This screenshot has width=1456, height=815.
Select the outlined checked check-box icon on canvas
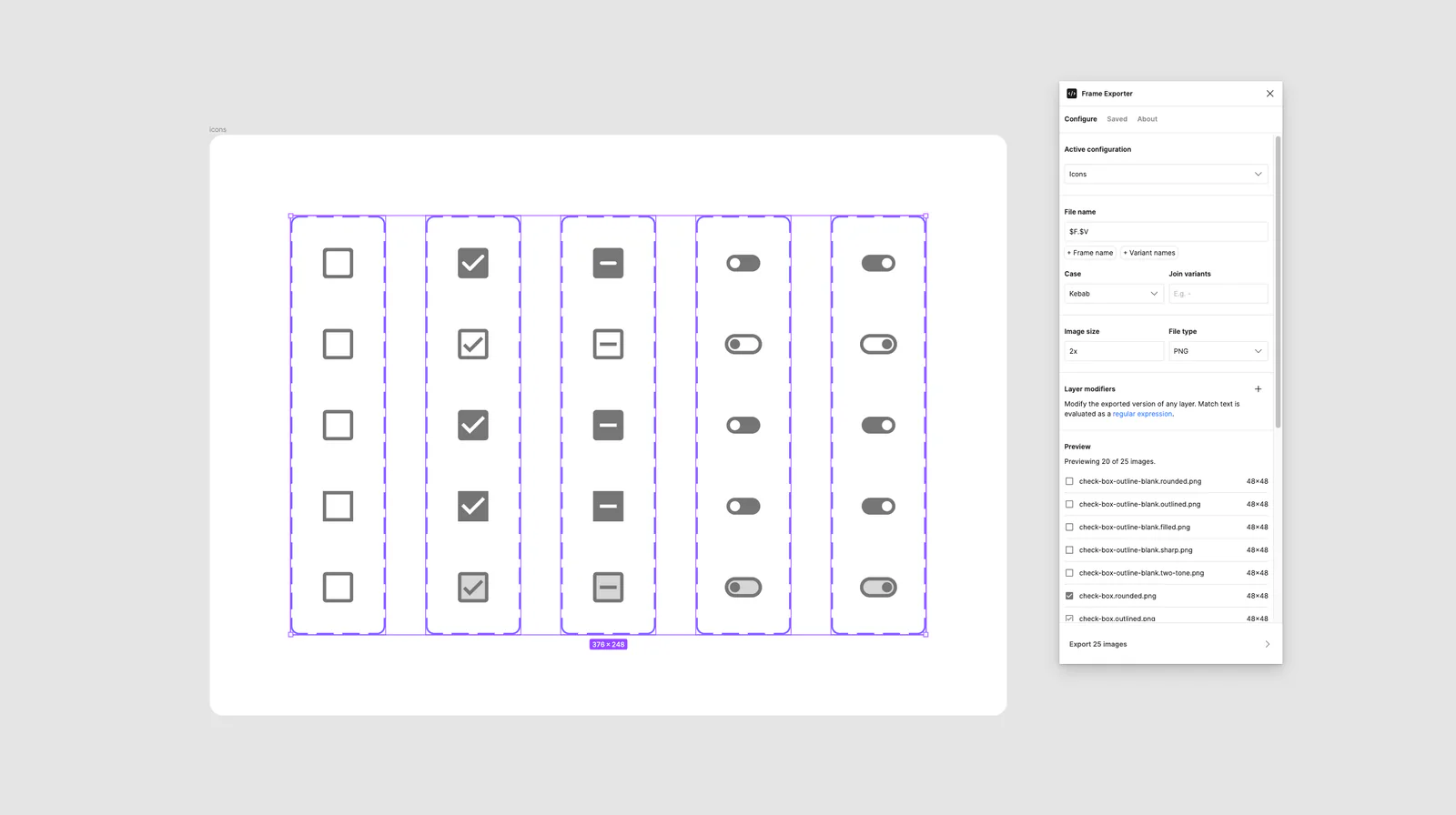pos(473,344)
